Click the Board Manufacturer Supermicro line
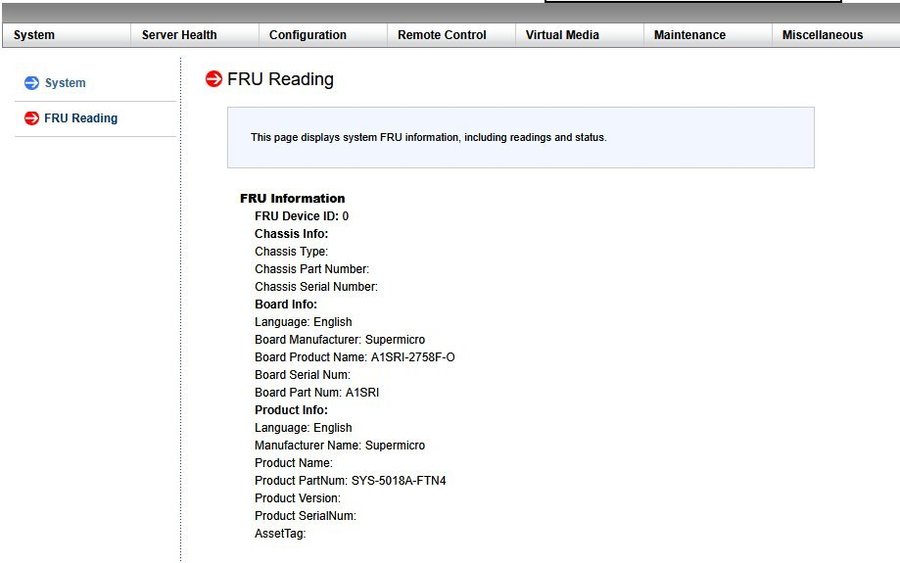This screenshot has width=900, height=563. click(340, 339)
